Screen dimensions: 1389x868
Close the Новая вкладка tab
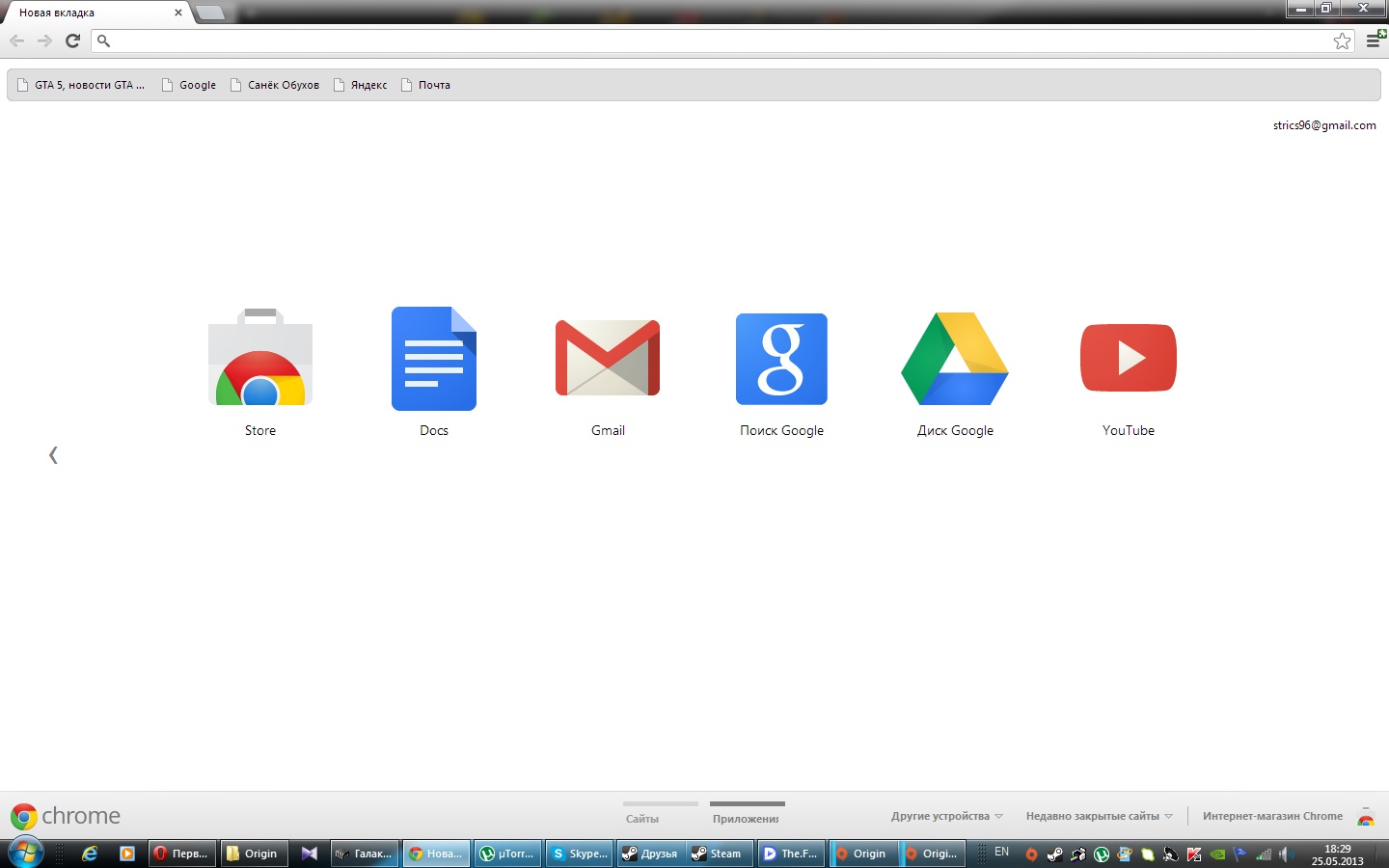coord(178,13)
